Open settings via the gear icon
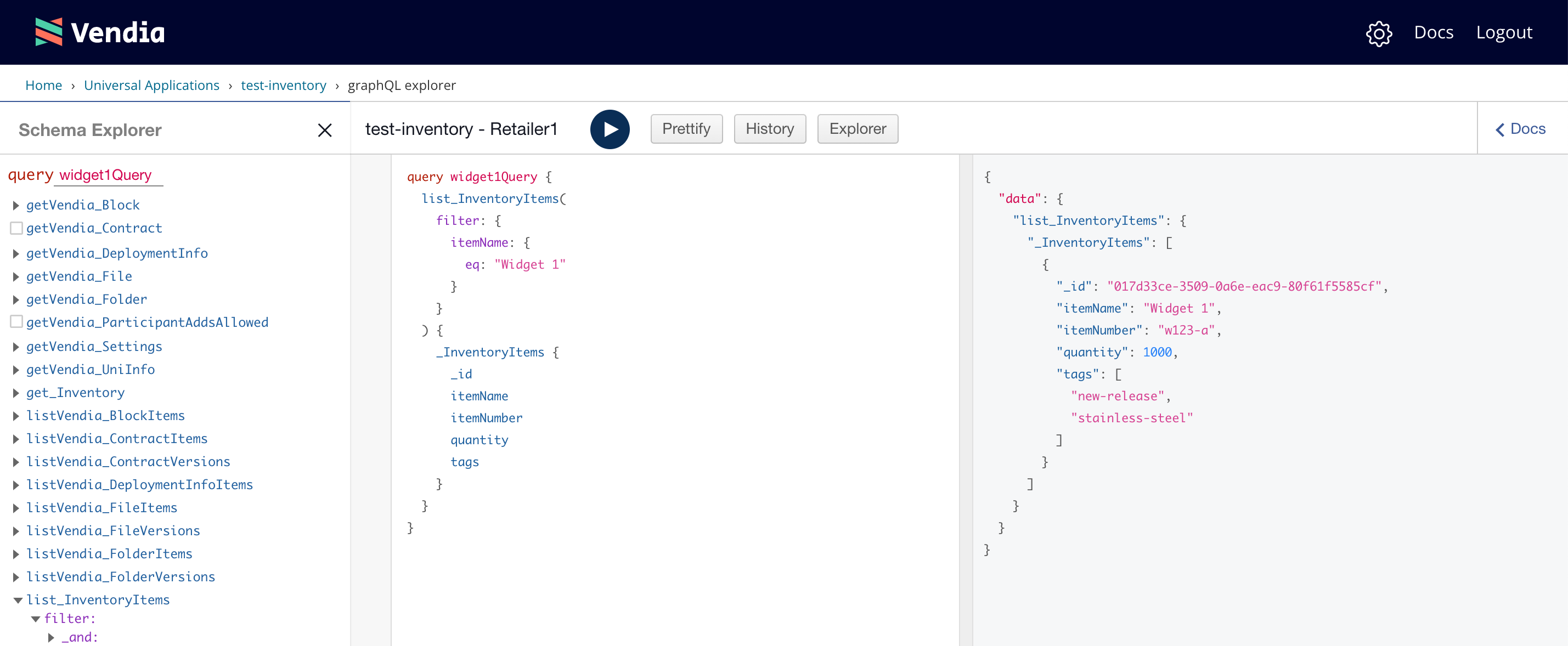 pyautogui.click(x=1379, y=33)
